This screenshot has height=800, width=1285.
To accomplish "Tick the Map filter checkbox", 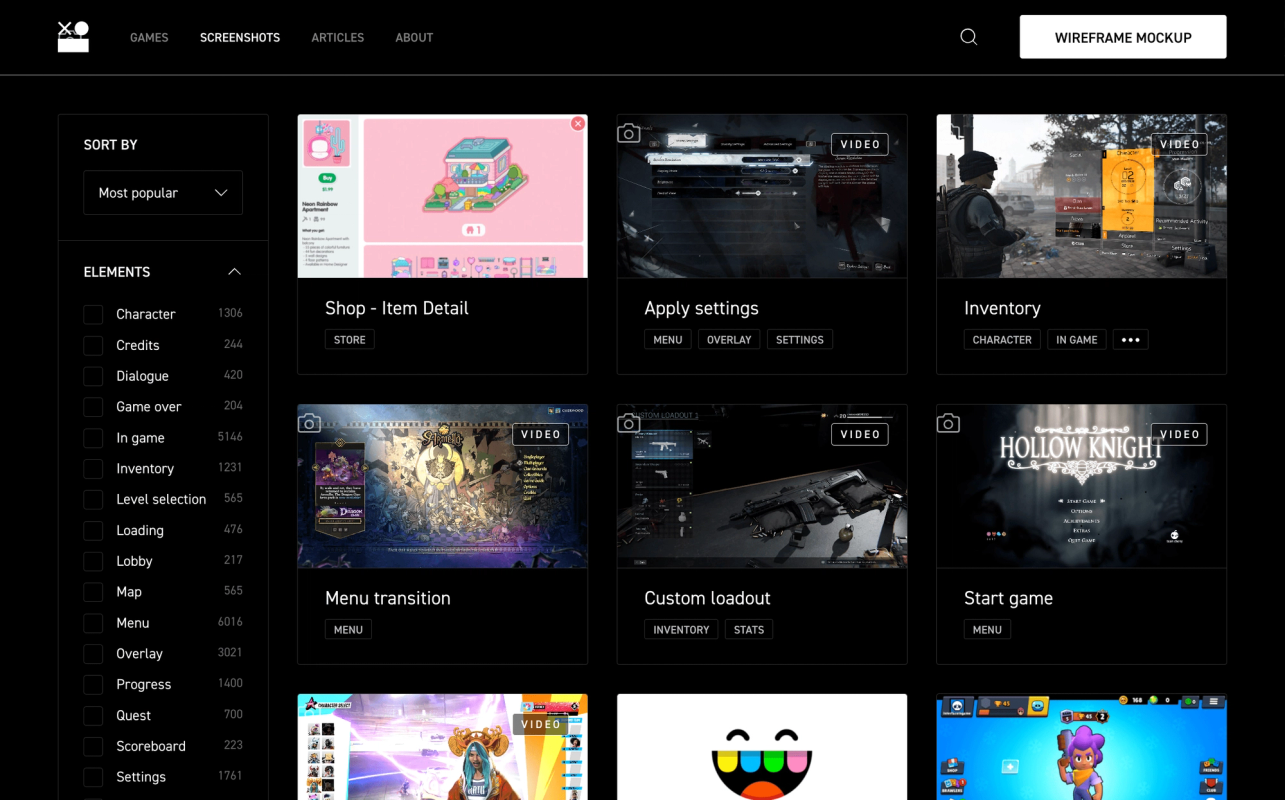I will (x=93, y=592).
